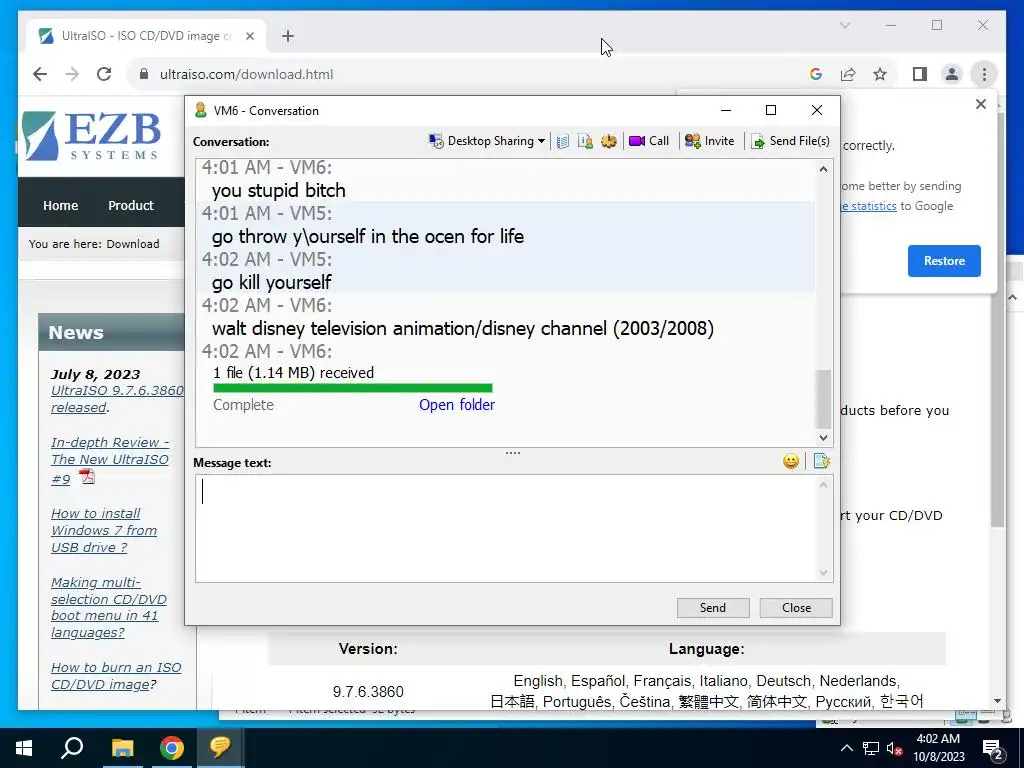This screenshot has height=768, width=1024.
Task: Send the message with the Send button
Action: [713, 608]
